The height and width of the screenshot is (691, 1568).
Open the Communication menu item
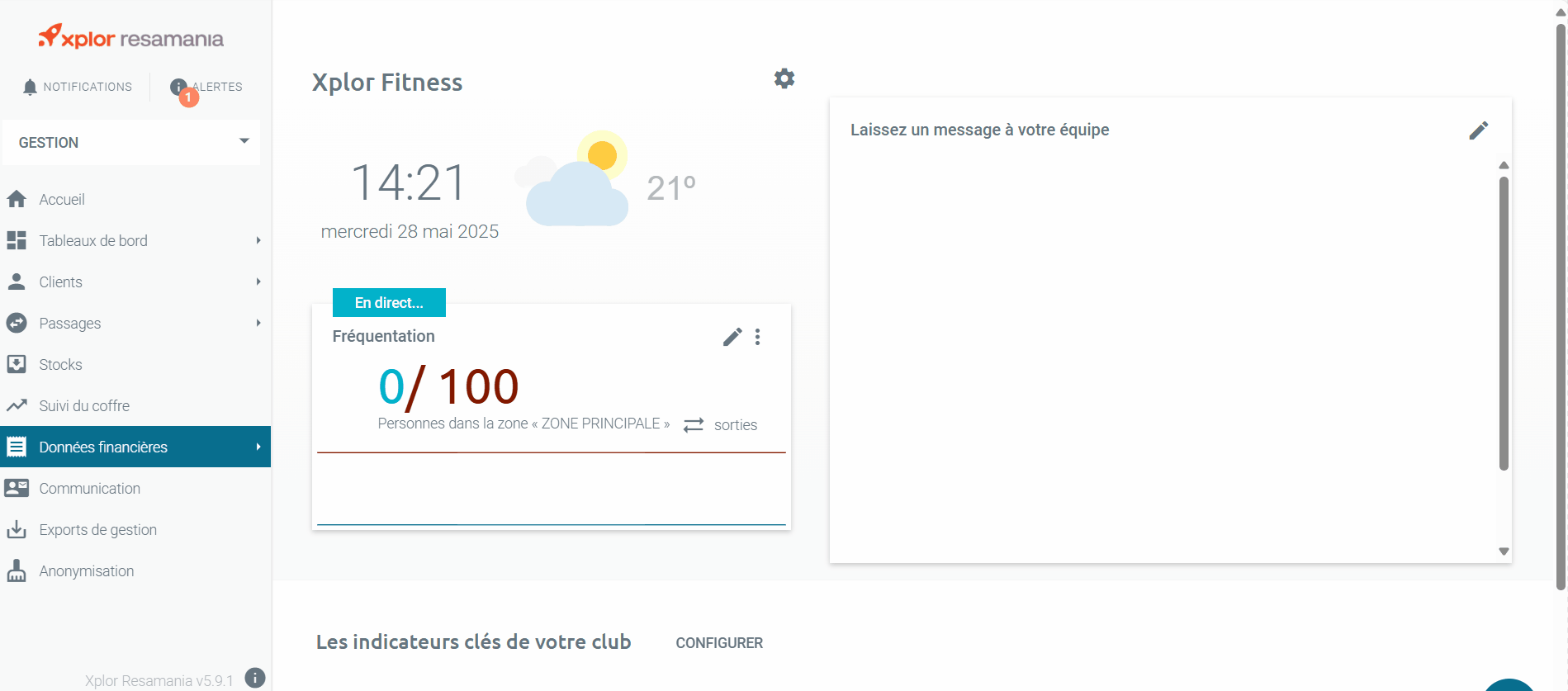(135, 488)
